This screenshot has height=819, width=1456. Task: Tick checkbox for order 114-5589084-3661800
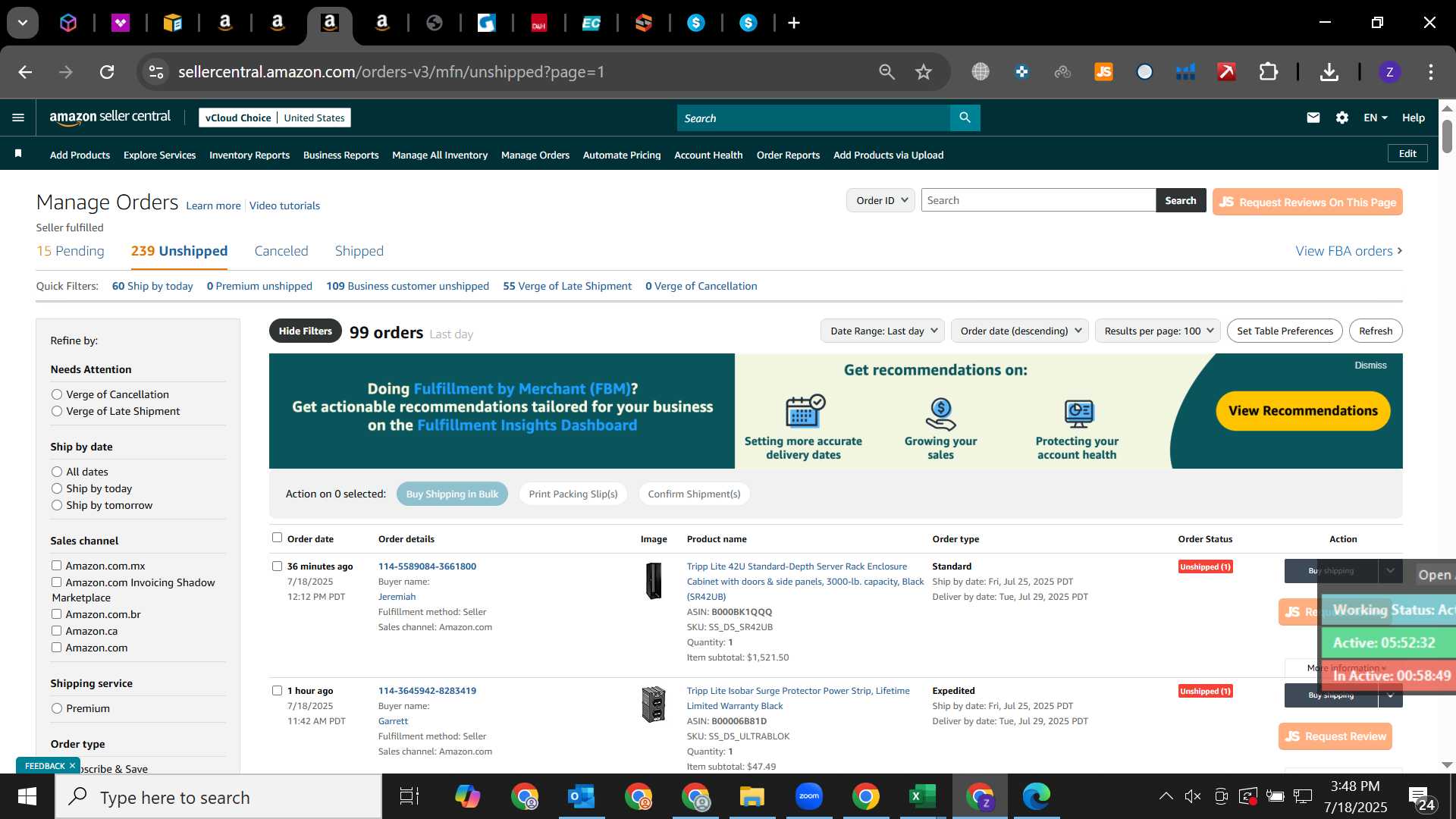click(277, 566)
